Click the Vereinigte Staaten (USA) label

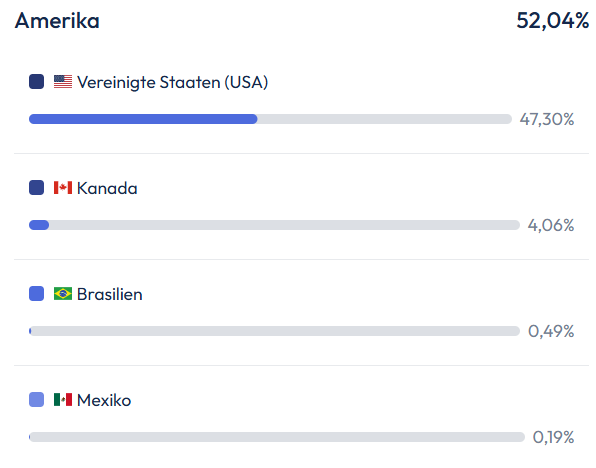(173, 82)
